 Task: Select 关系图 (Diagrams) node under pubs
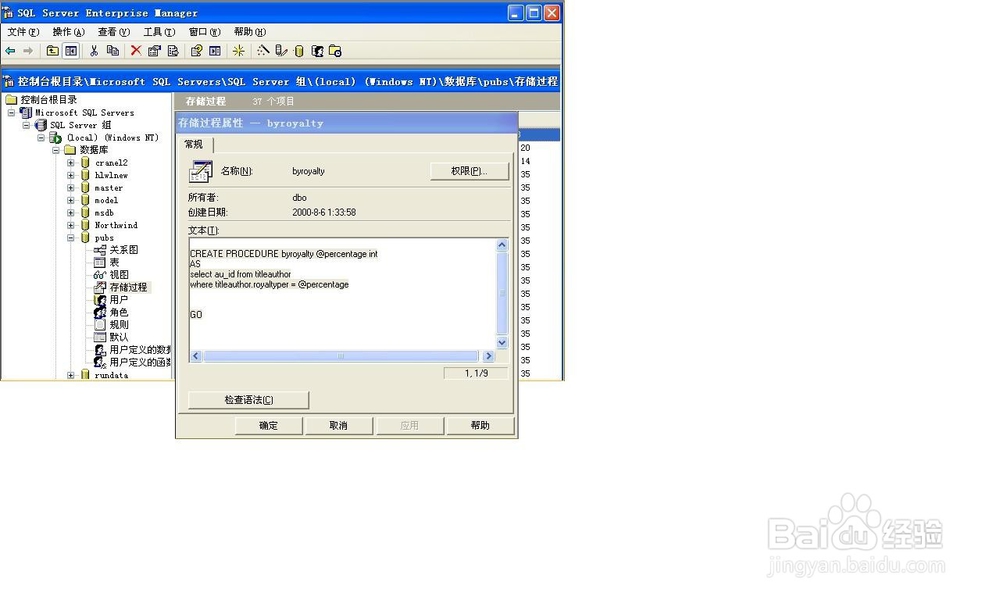(123, 250)
